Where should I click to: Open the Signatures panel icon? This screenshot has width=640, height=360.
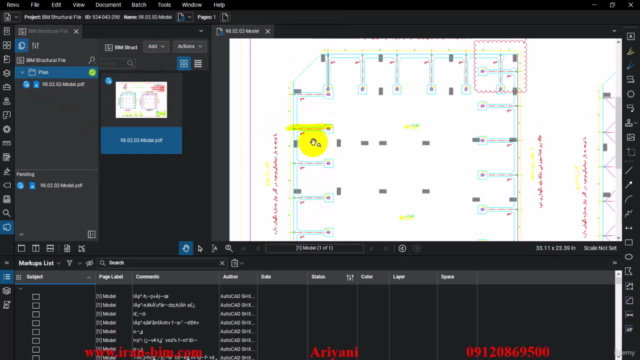(x=7, y=171)
